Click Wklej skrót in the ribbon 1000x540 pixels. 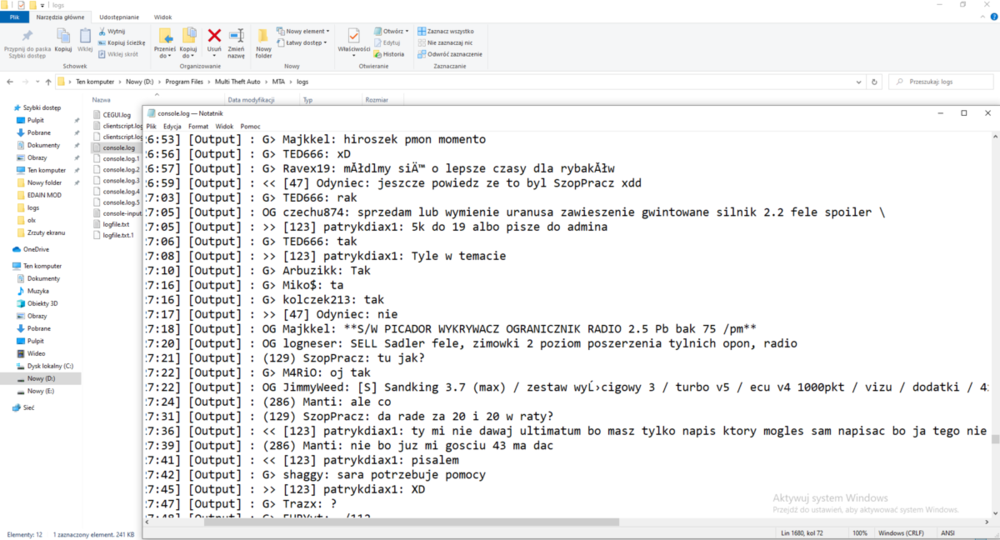point(119,54)
